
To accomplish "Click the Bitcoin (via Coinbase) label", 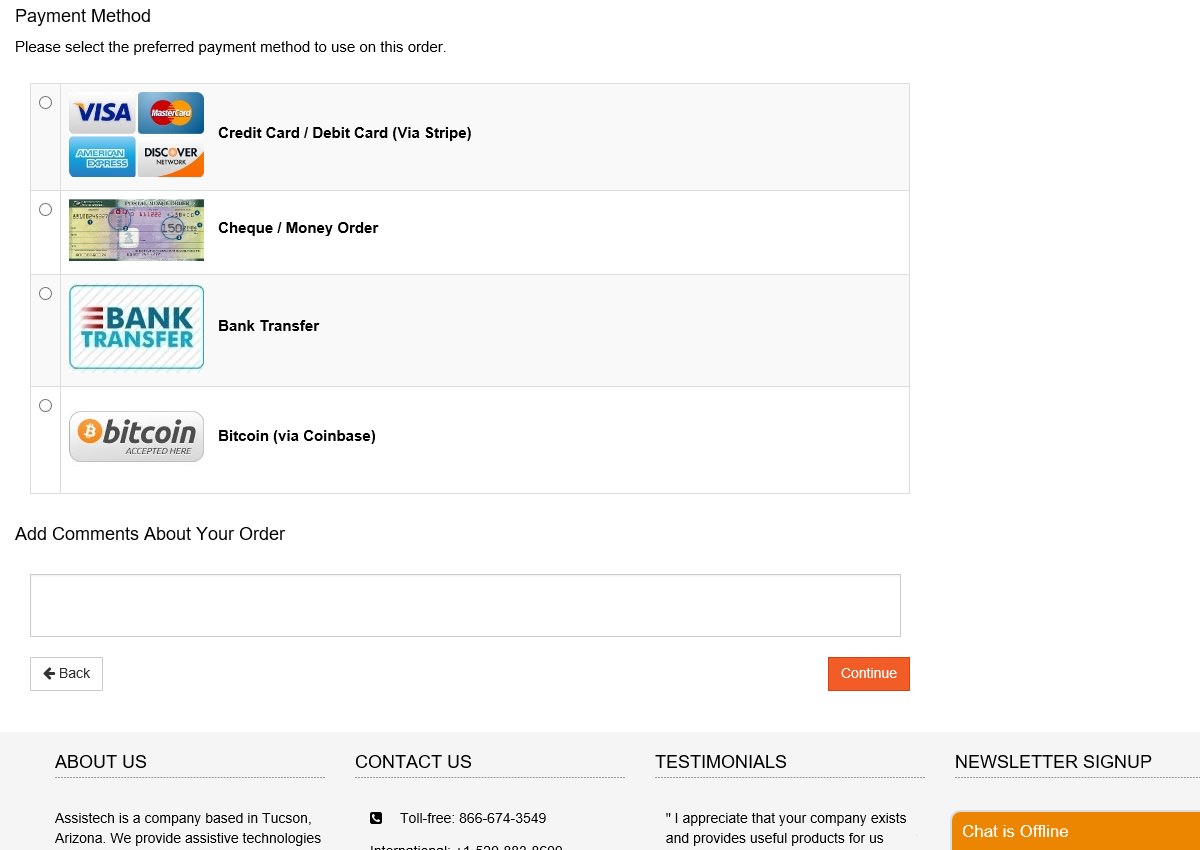I will click(297, 436).
